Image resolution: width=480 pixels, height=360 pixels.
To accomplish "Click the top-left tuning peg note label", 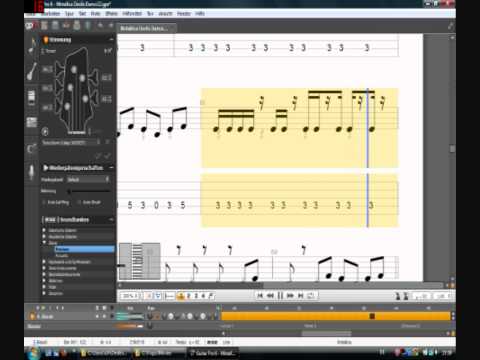I will click(47, 69).
